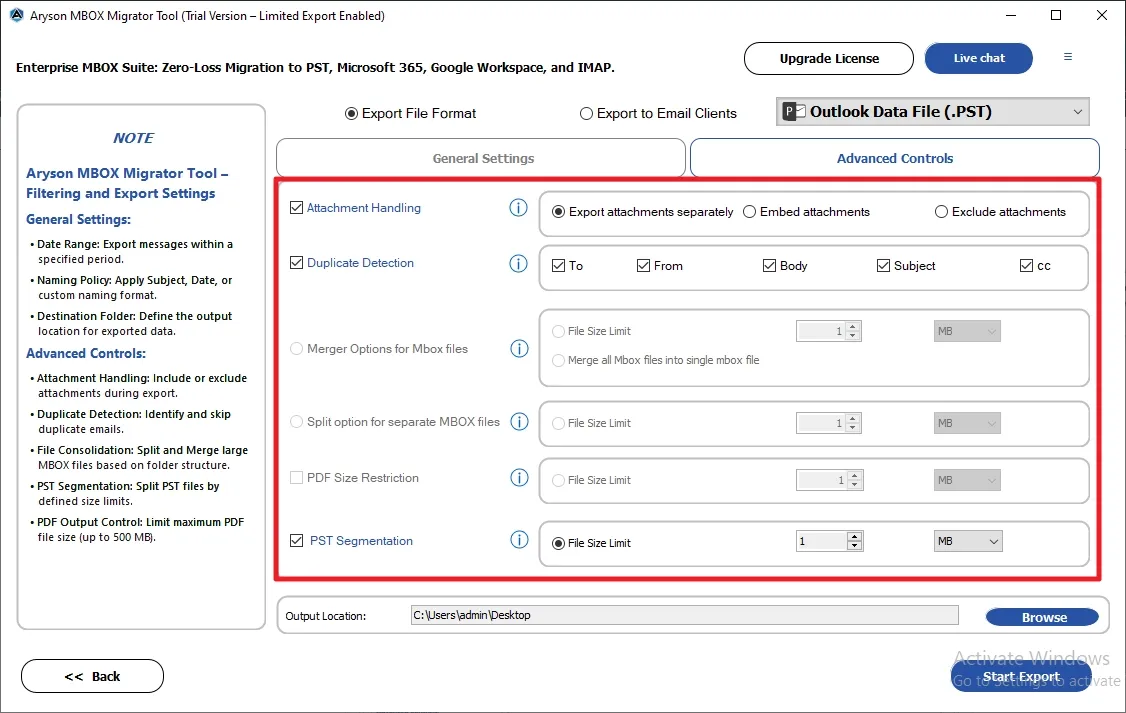Open Merger Options MB unit dropdown
Screen dimensions: 1126x713
967,331
